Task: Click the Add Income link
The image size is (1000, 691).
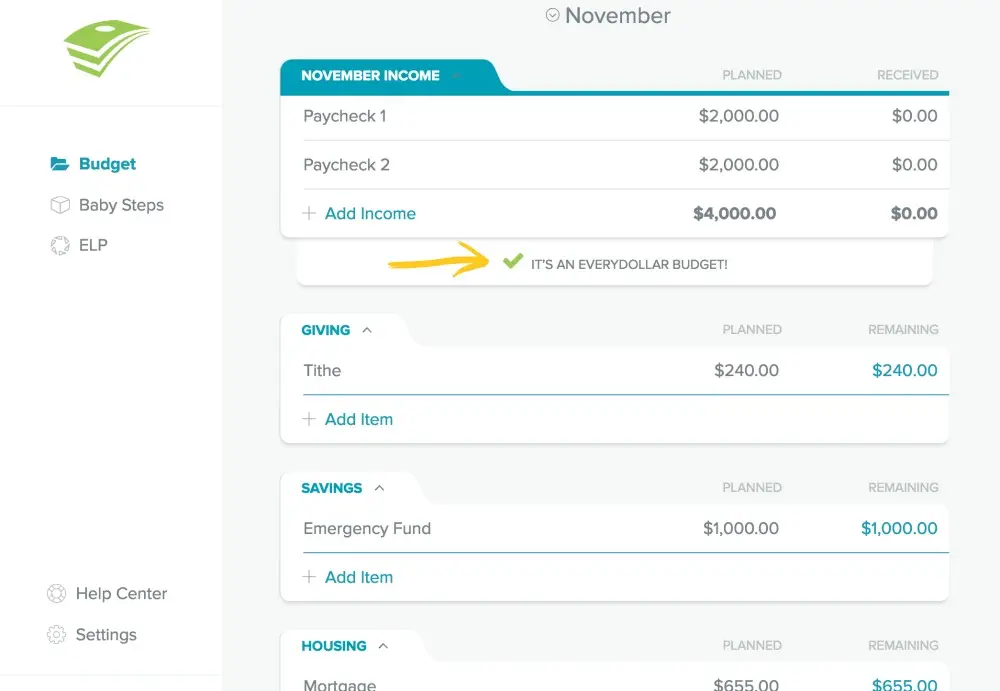Action: point(370,213)
